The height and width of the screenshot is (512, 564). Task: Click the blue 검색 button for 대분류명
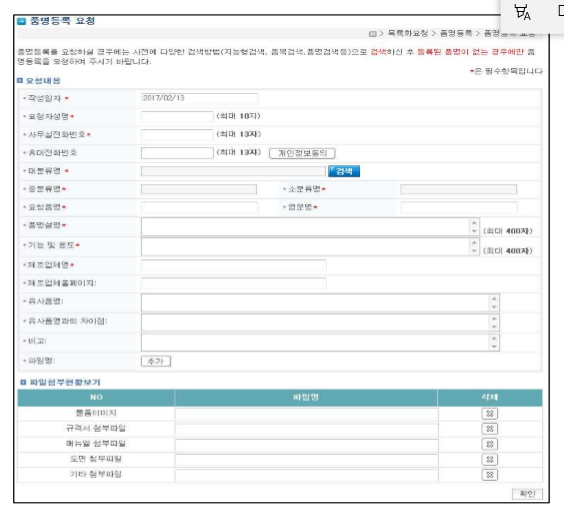(344, 171)
